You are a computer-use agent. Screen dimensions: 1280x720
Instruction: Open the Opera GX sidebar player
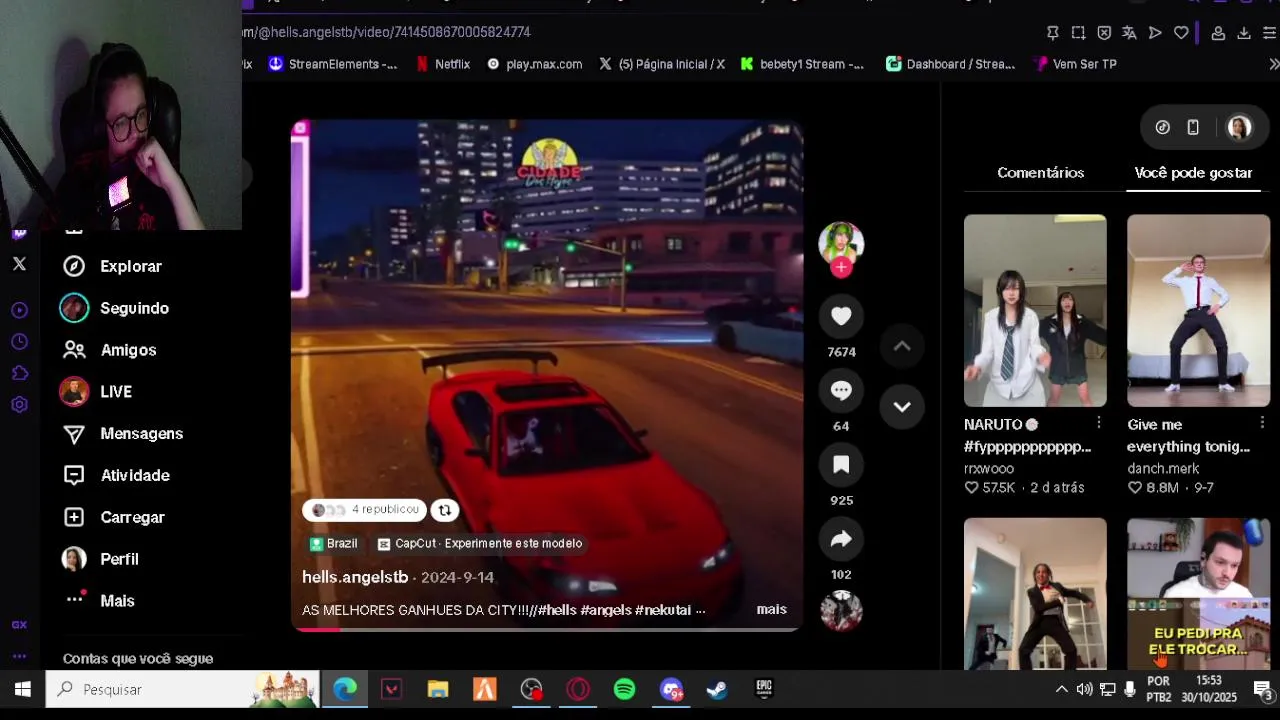pyautogui.click(x=19, y=310)
